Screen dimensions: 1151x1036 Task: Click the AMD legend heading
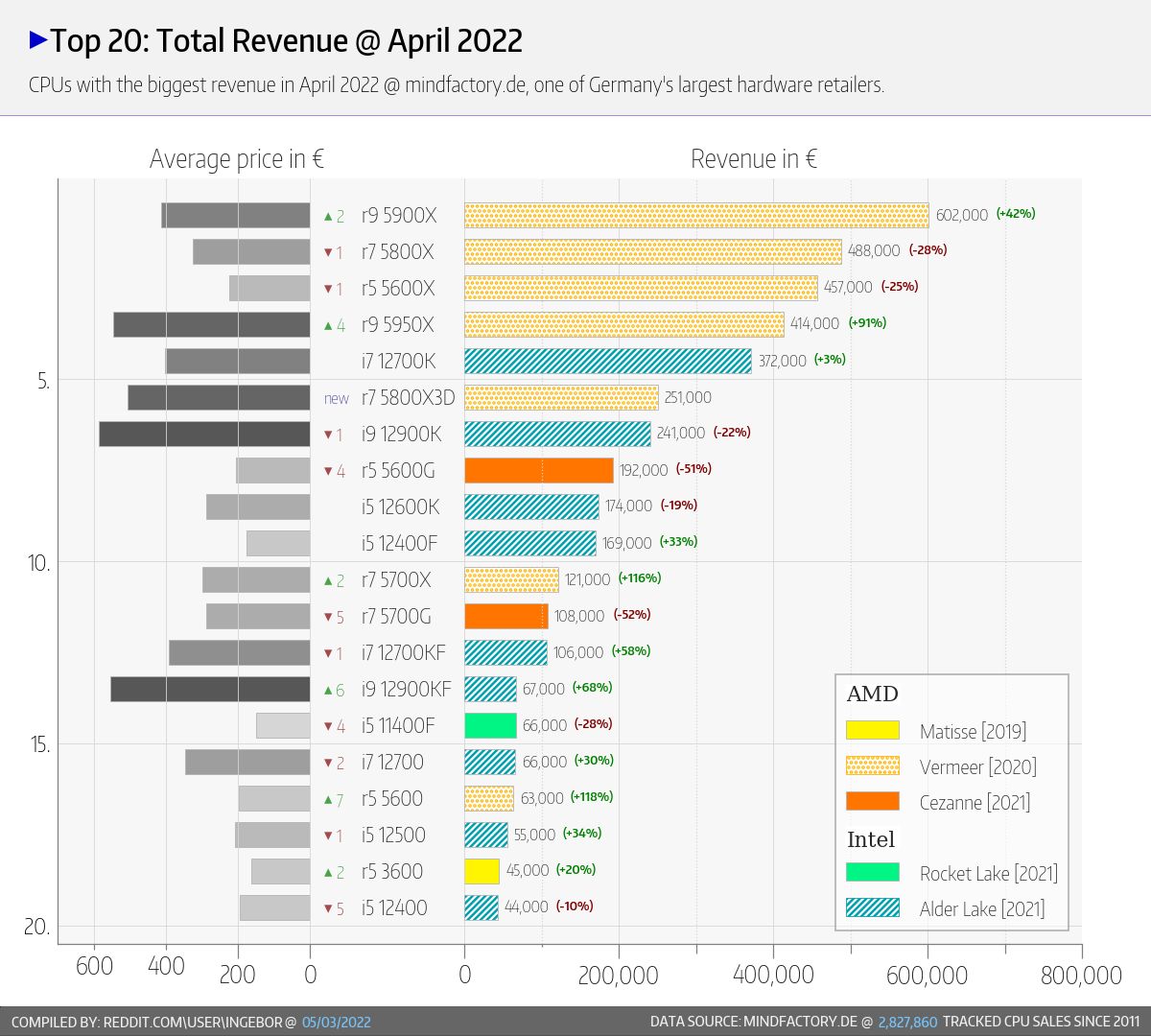click(x=872, y=694)
